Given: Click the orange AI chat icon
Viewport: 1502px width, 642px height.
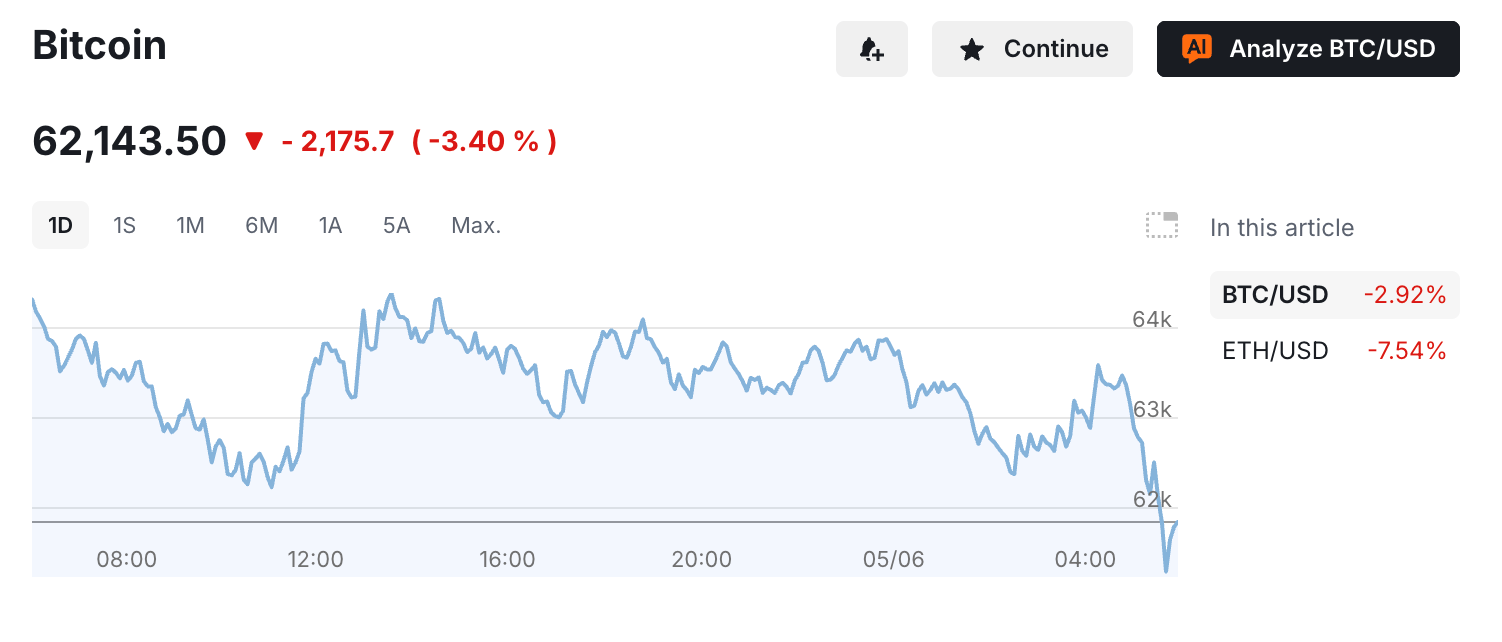Looking at the screenshot, I should 1196,48.
